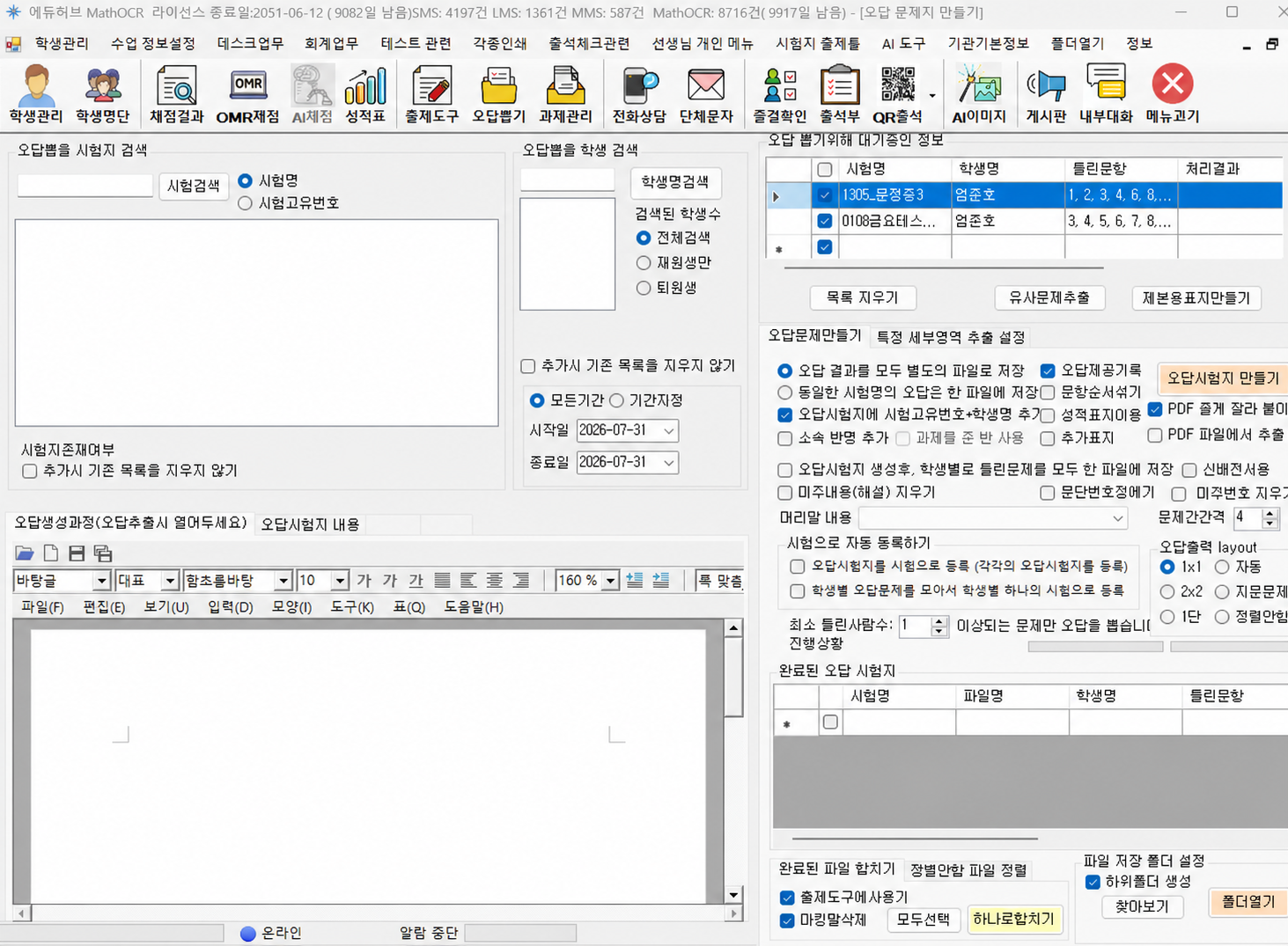The width and height of the screenshot is (1288, 946).
Task: Toggle the 오답제공기록 checkbox
Action: coord(1048,370)
